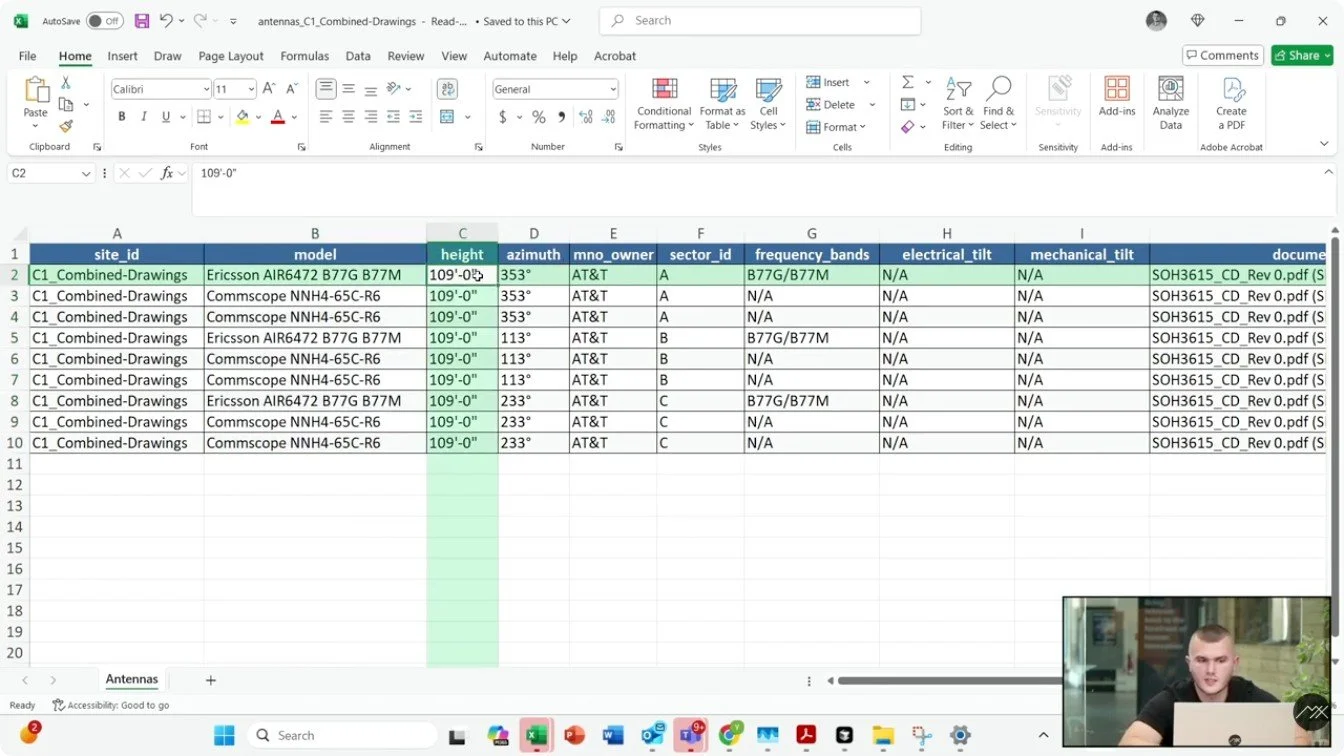Click Delete in the Cells group
The image size is (1344, 756).
pos(831,104)
